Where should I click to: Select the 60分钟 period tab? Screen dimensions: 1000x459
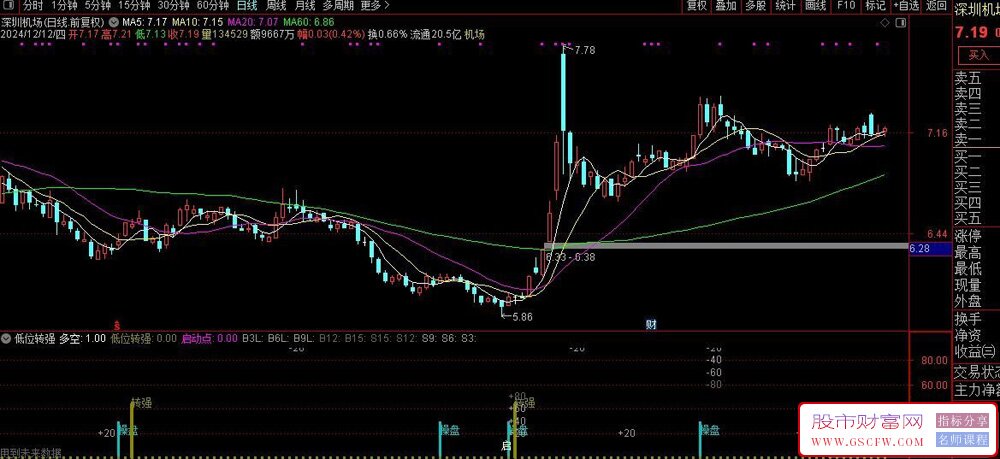point(212,6)
